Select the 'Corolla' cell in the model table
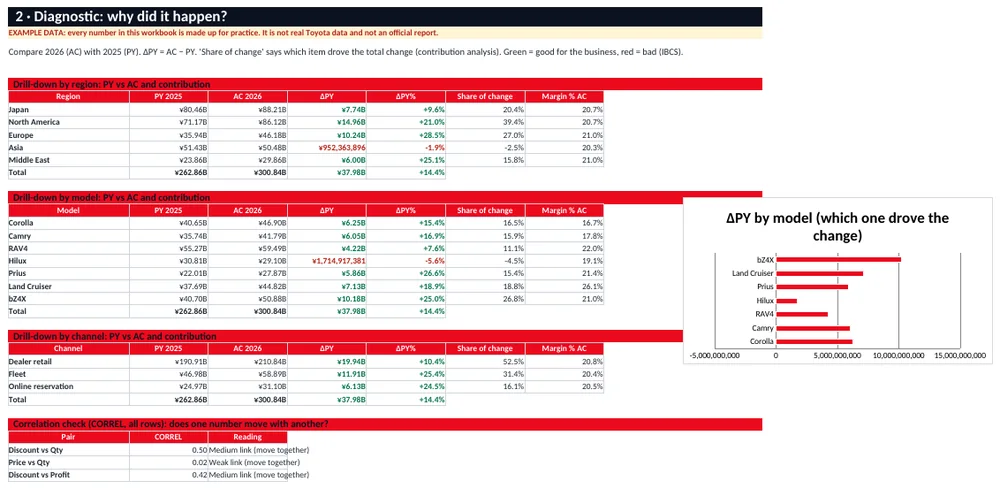Image resolution: width=1000 pixels, height=489 pixels. (69, 223)
